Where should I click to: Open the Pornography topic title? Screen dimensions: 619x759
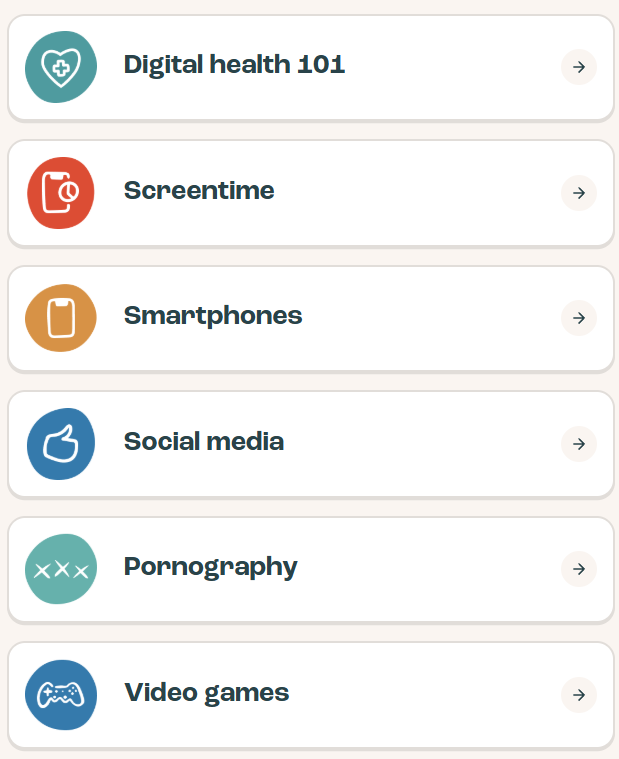pos(211,567)
